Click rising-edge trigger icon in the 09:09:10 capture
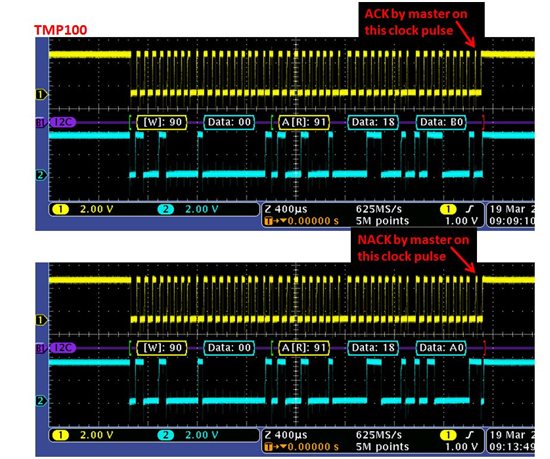Viewport: 550px width, 459px height. 470,209
